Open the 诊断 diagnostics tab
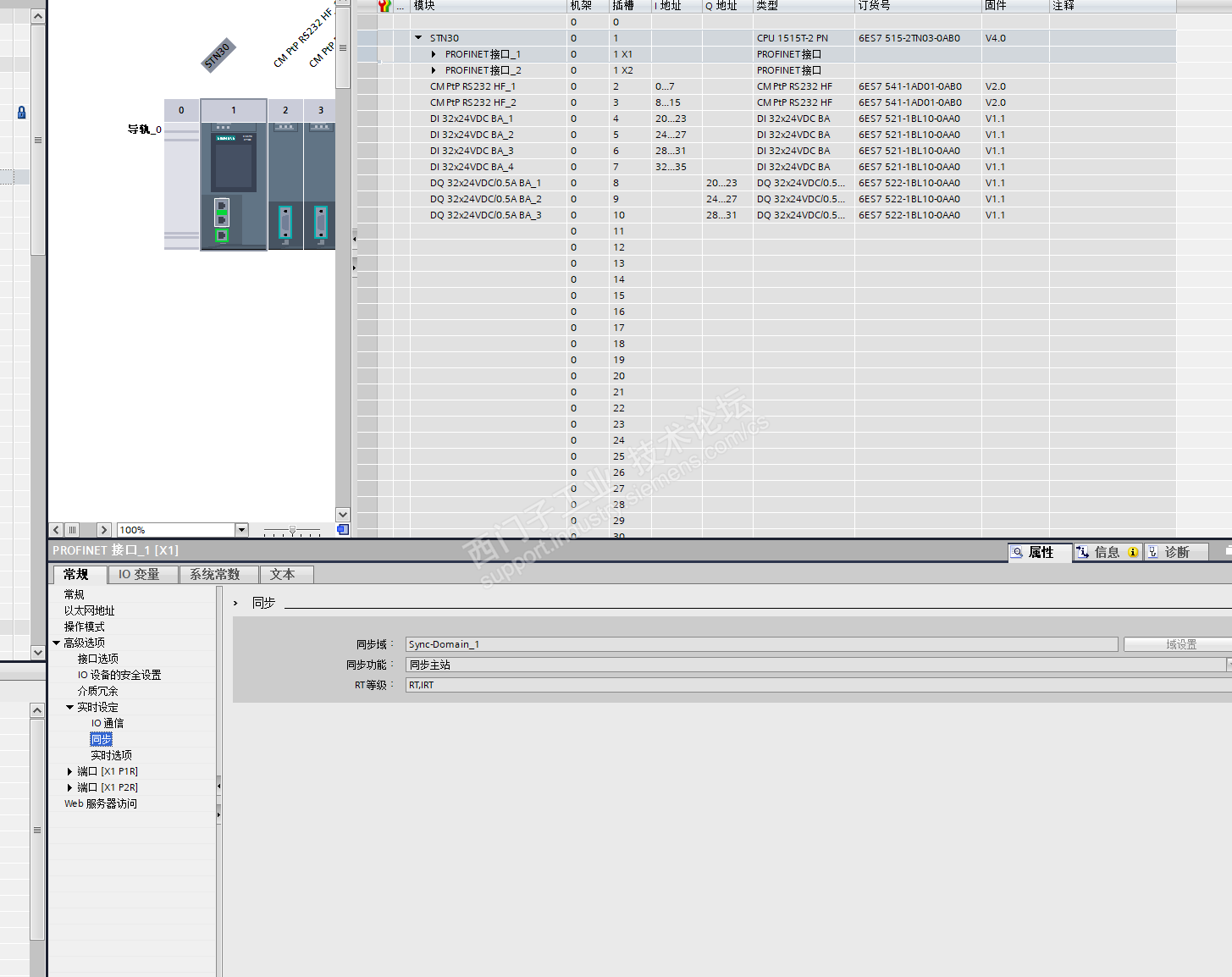This screenshot has width=1232, height=977. 1177,552
